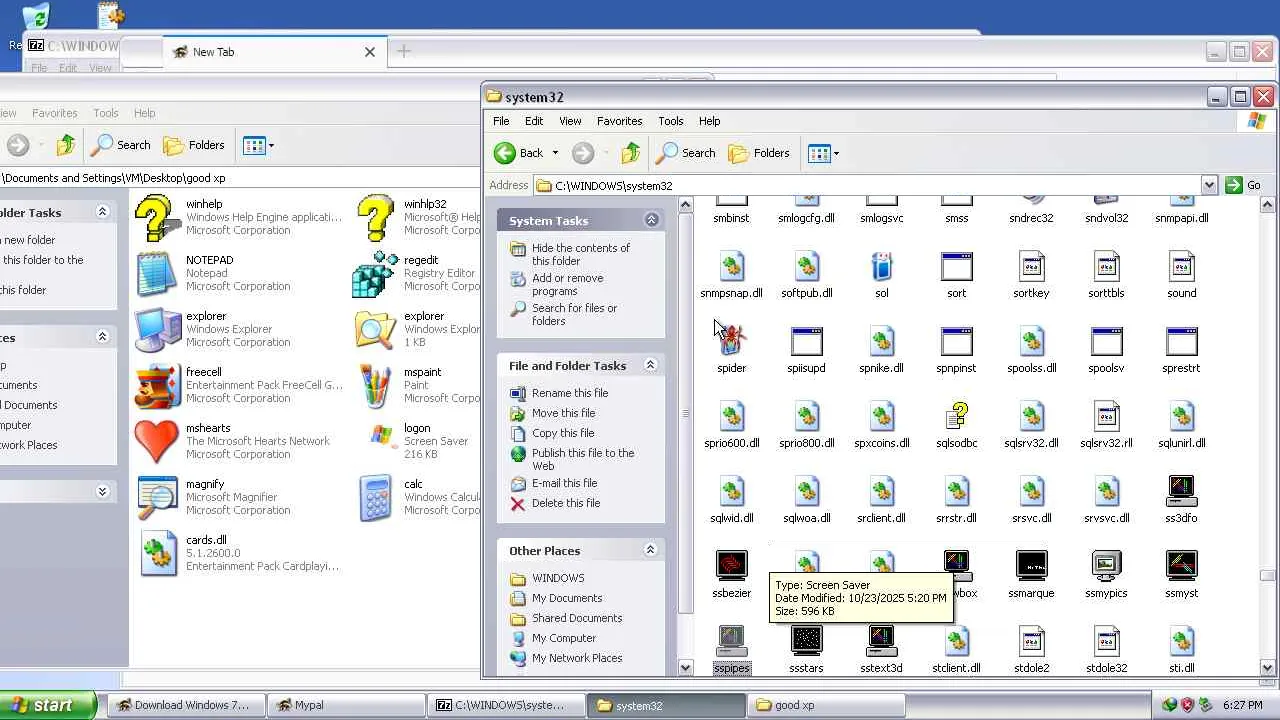This screenshot has width=1280, height=720.
Task: Open the Help menu in system32
Action: pos(709,121)
